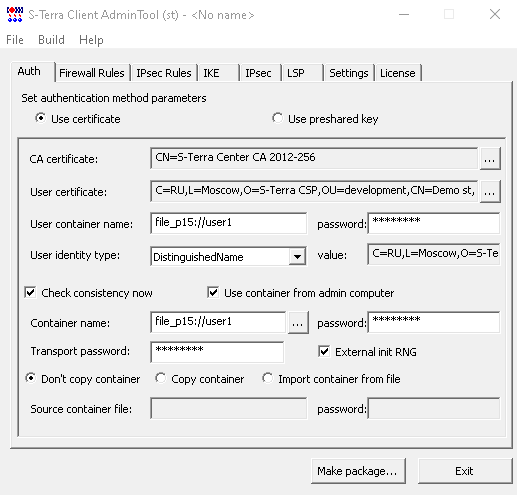Open the Help menu
Viewport: 517px width, 495px height.
[x=91, y=40]
